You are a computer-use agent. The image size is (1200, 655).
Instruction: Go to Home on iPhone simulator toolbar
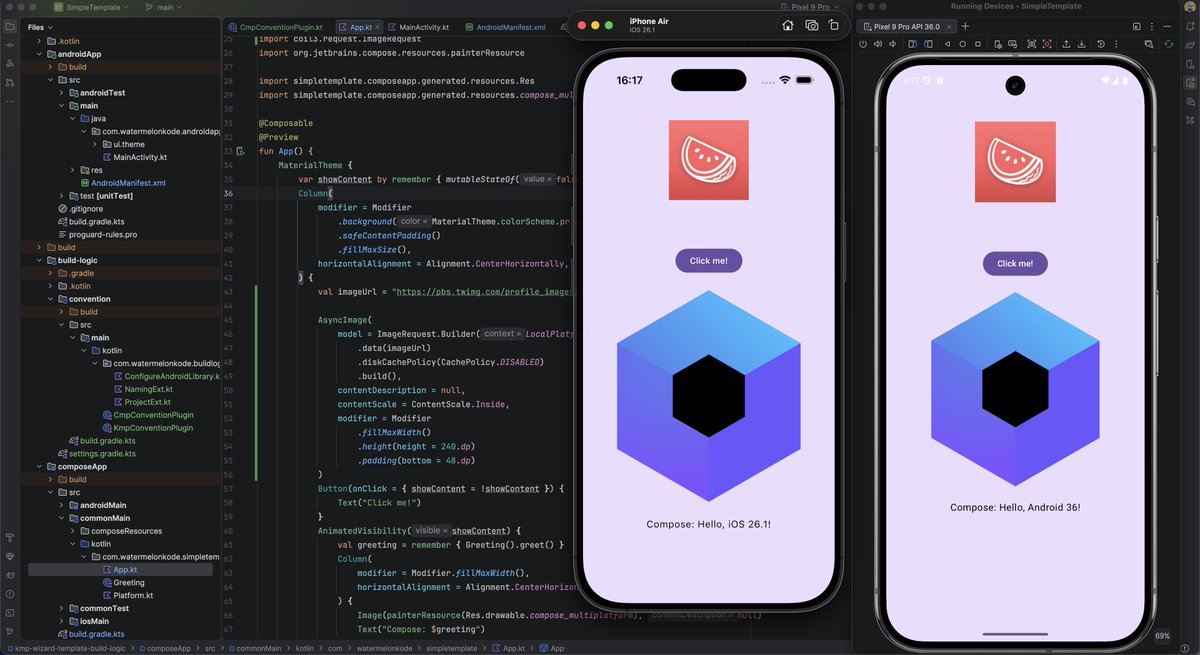(x=787, y=24)
